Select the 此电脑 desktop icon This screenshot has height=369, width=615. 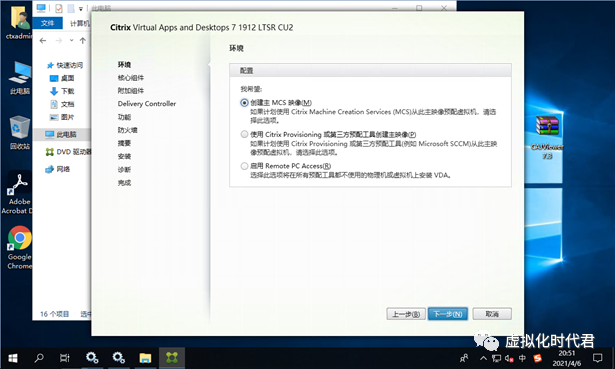click(20, 78)
